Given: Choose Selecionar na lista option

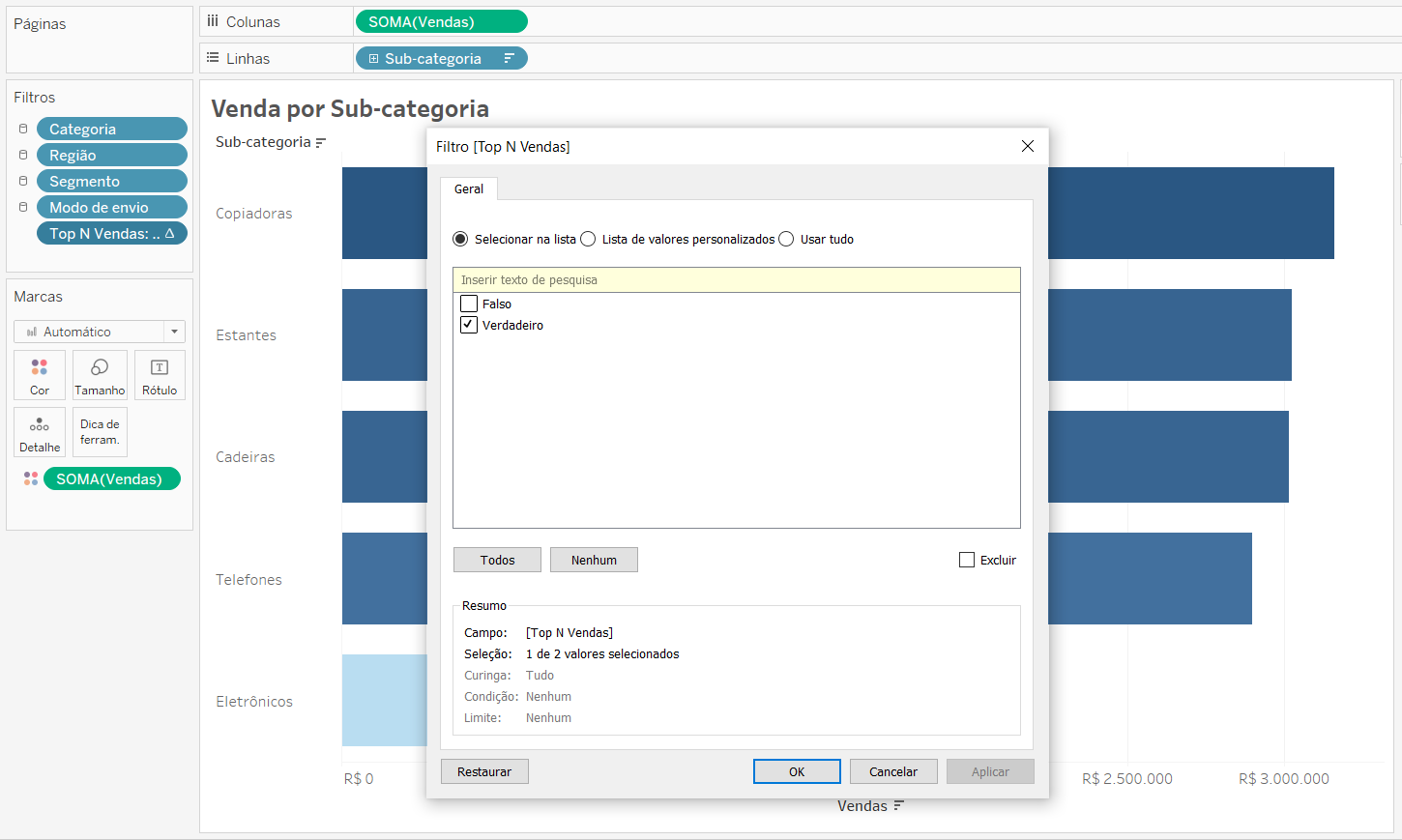Looking at the screenshot, I should [460, 239].
